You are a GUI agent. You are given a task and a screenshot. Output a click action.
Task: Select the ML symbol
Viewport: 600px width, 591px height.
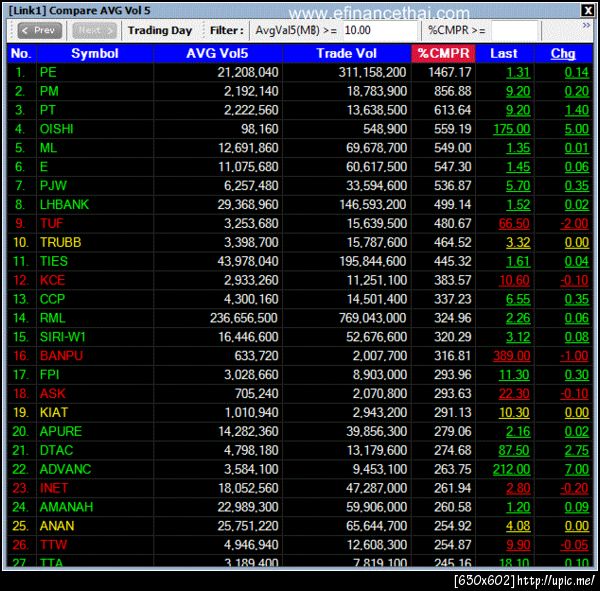48,148
